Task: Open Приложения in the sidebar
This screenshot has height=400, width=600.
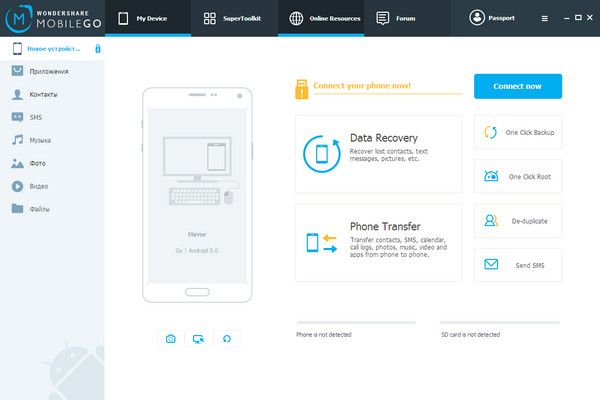Action: tap(52, 71)
